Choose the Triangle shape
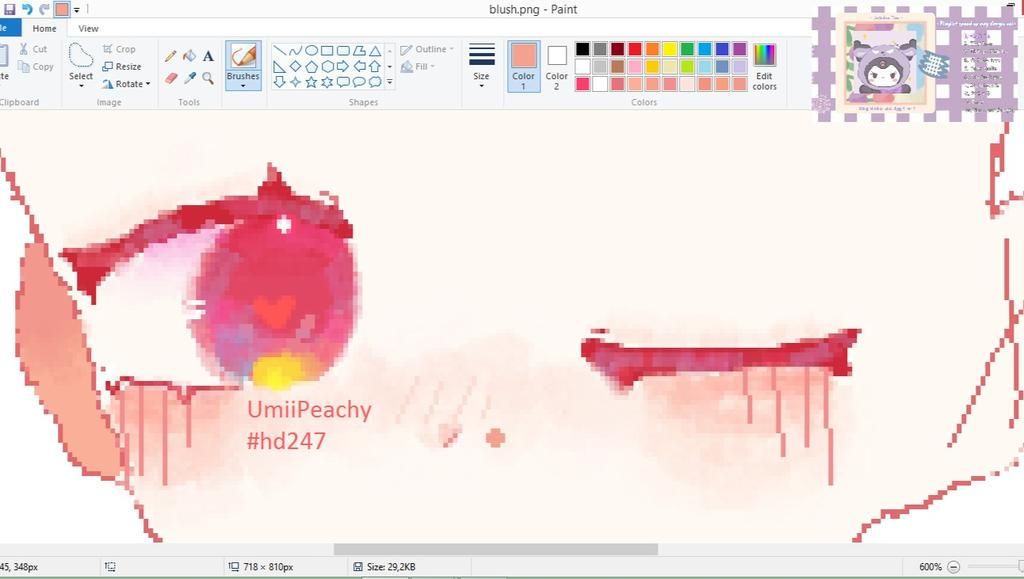 click(x=375, y=50)
